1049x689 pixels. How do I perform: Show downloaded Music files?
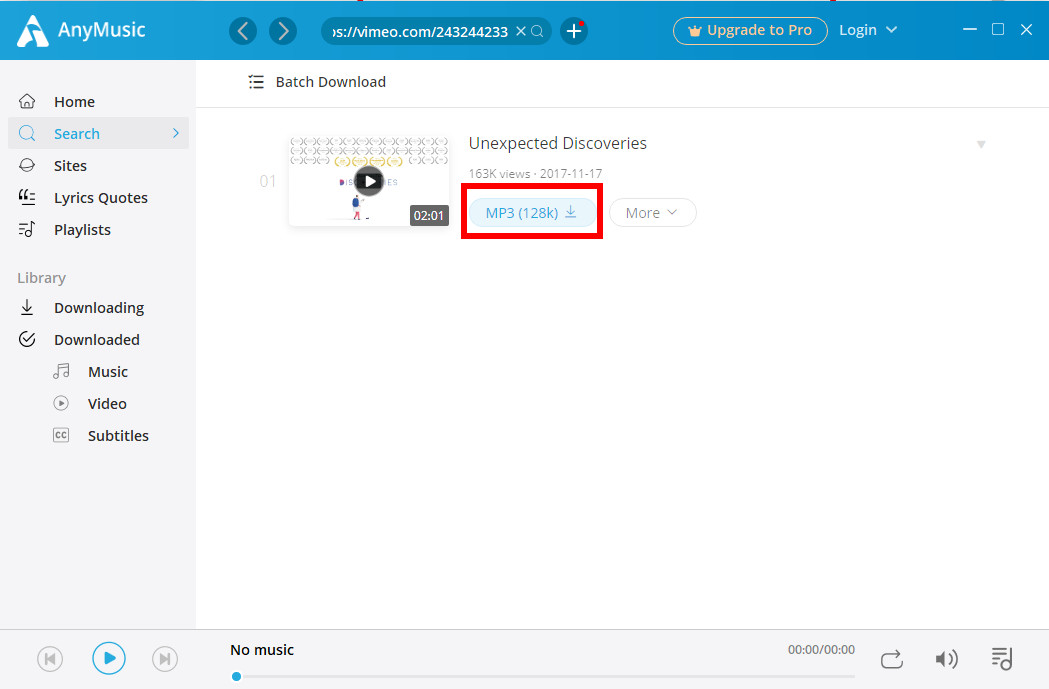(x=98, y=372)
